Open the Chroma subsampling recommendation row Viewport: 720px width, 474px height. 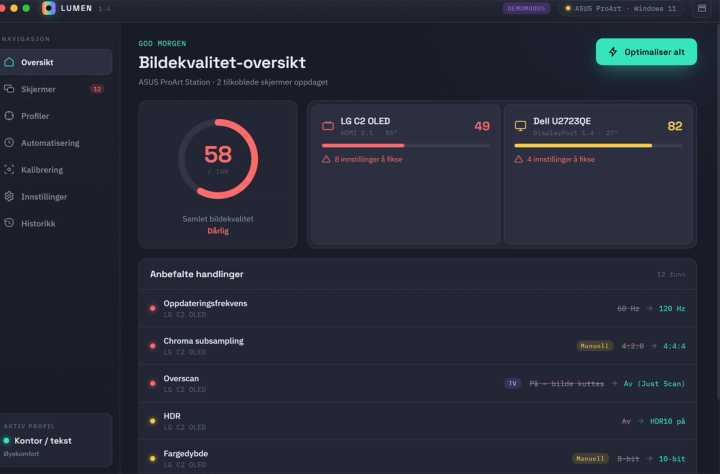(417, 346)
